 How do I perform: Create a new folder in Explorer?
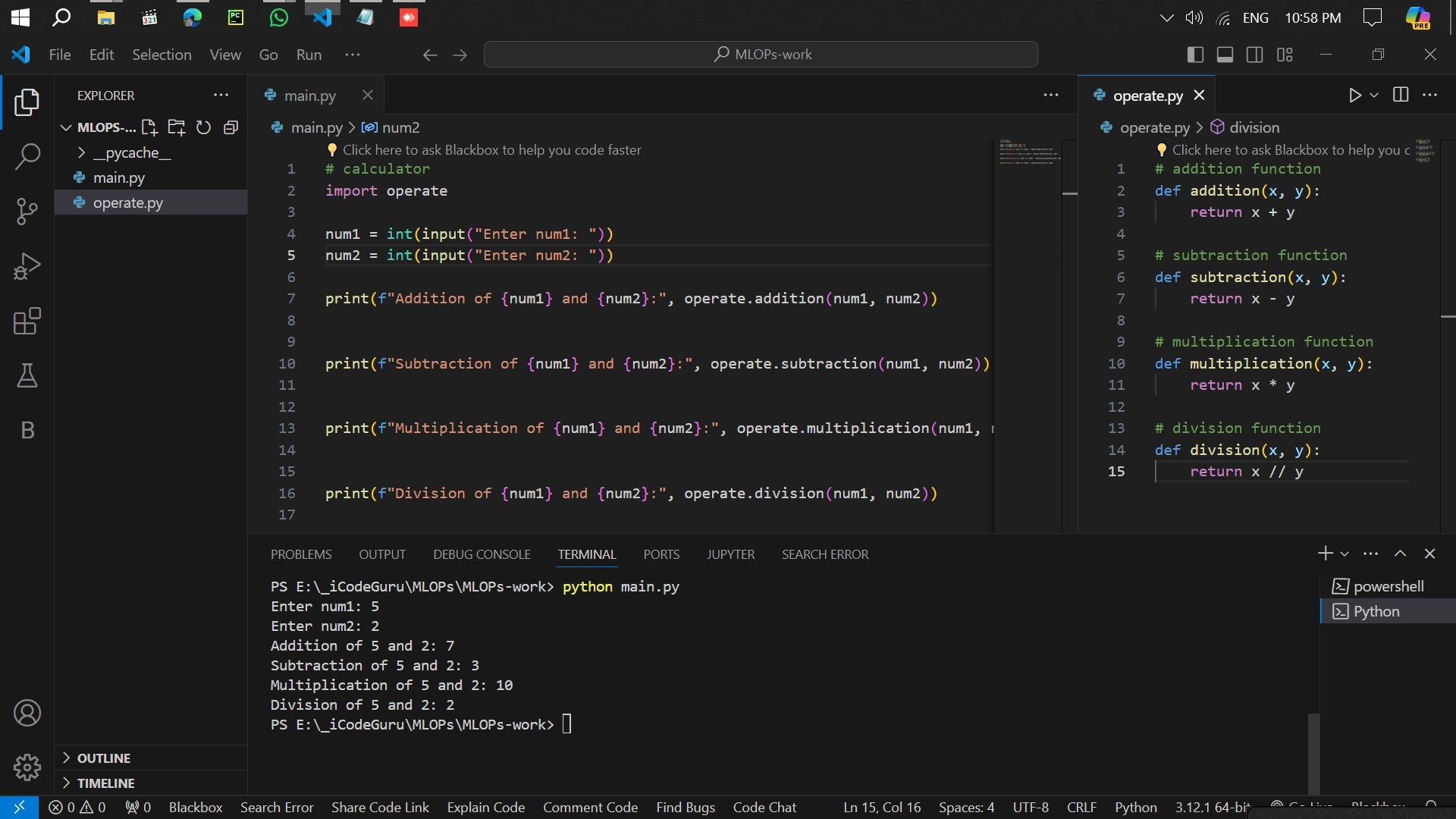tap(177, 127)
